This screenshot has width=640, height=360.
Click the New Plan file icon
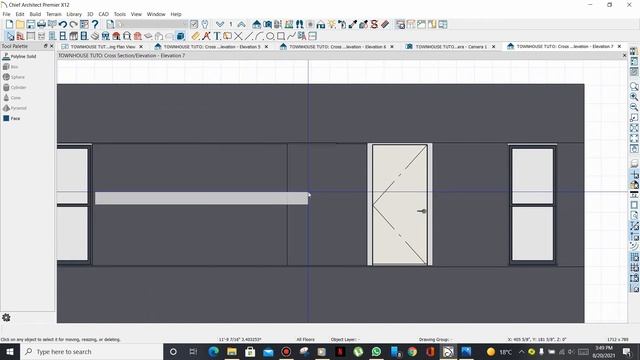pos(9,24)
